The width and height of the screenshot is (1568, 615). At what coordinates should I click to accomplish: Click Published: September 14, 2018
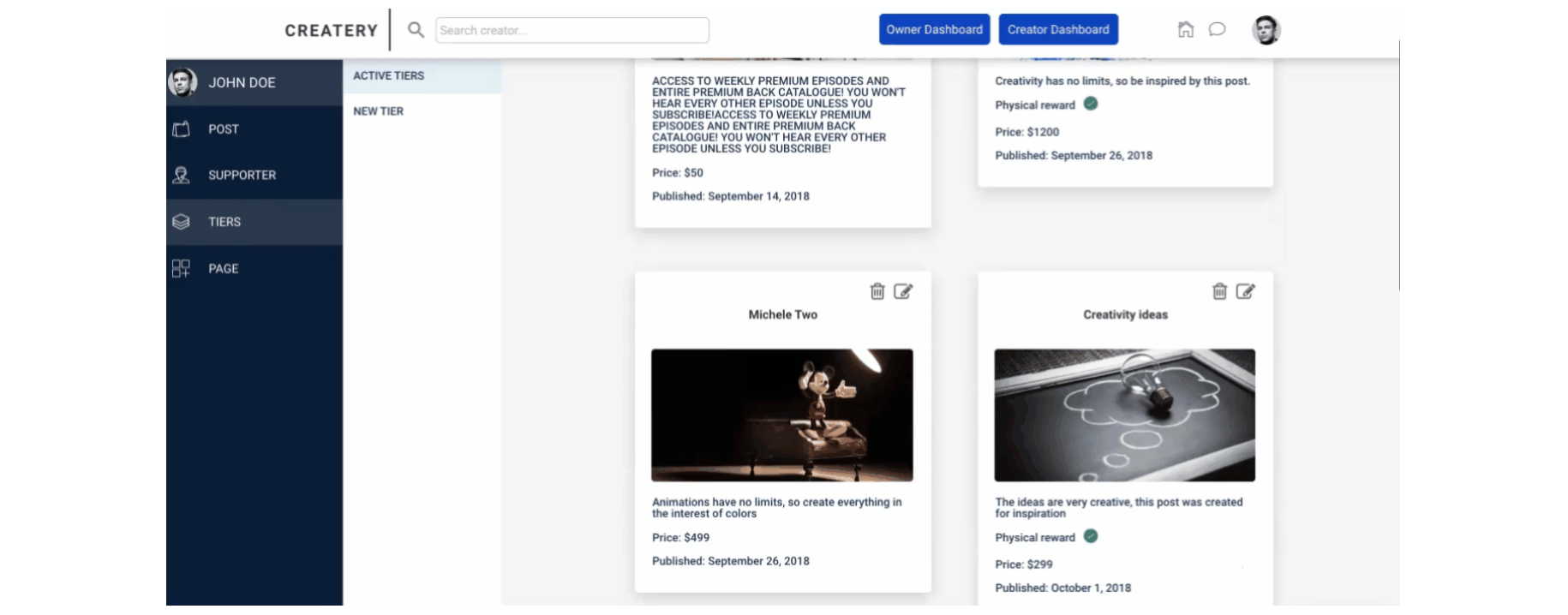(731, 196)
